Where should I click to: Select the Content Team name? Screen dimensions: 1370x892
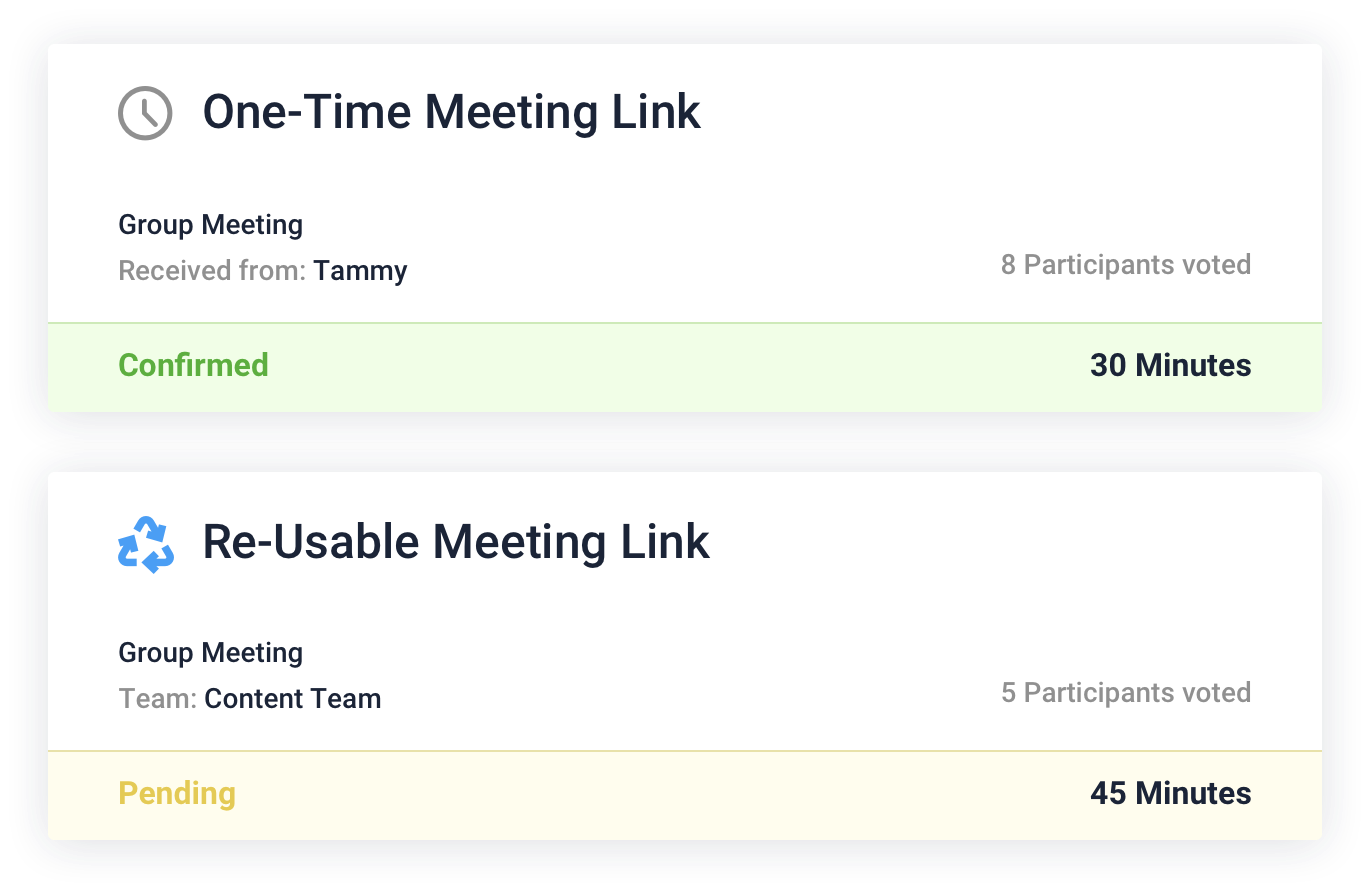click(292, 698)
